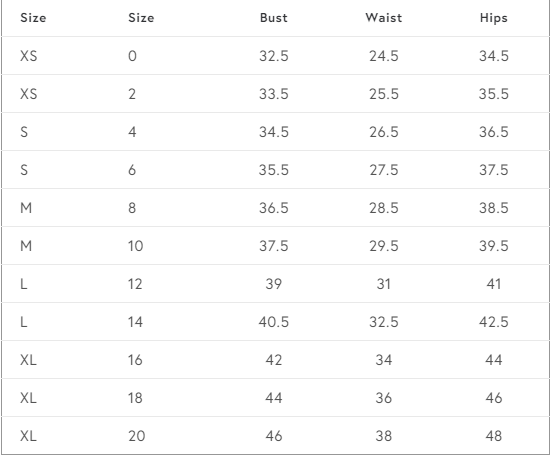Select the XS size 0 row label
The height and width of the screenshot is (457, 550).
(29, 56)
